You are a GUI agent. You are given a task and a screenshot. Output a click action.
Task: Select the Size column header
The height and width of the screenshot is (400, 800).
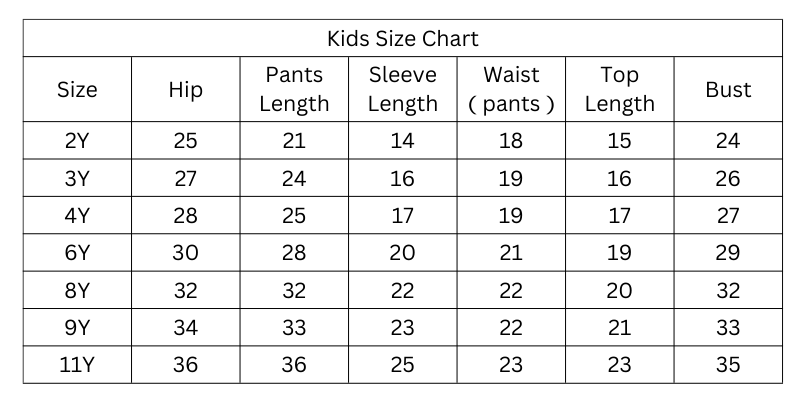tap(77, 89)
